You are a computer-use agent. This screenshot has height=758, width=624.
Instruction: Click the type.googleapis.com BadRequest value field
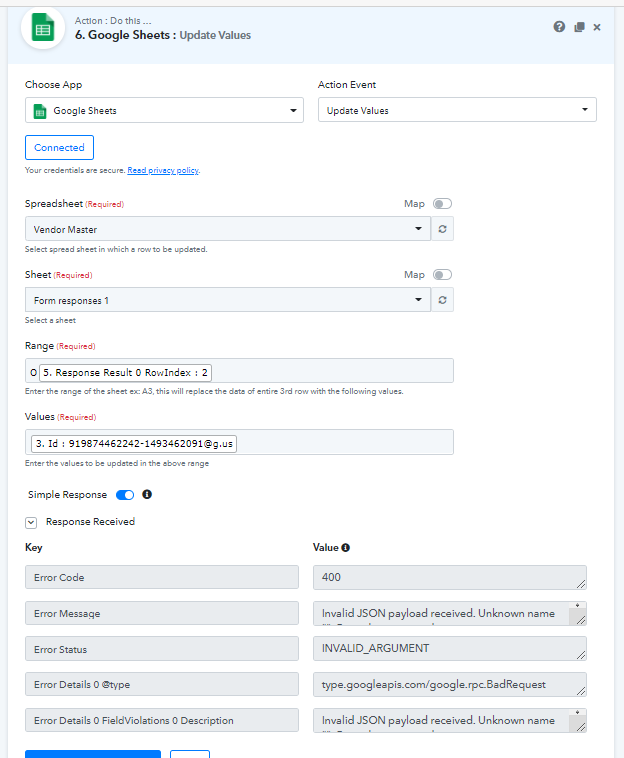(x=450, y=685)
